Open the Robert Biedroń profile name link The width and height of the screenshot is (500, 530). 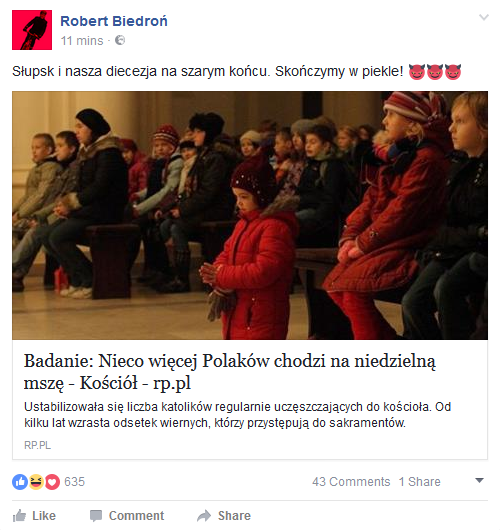pos(114,21)
